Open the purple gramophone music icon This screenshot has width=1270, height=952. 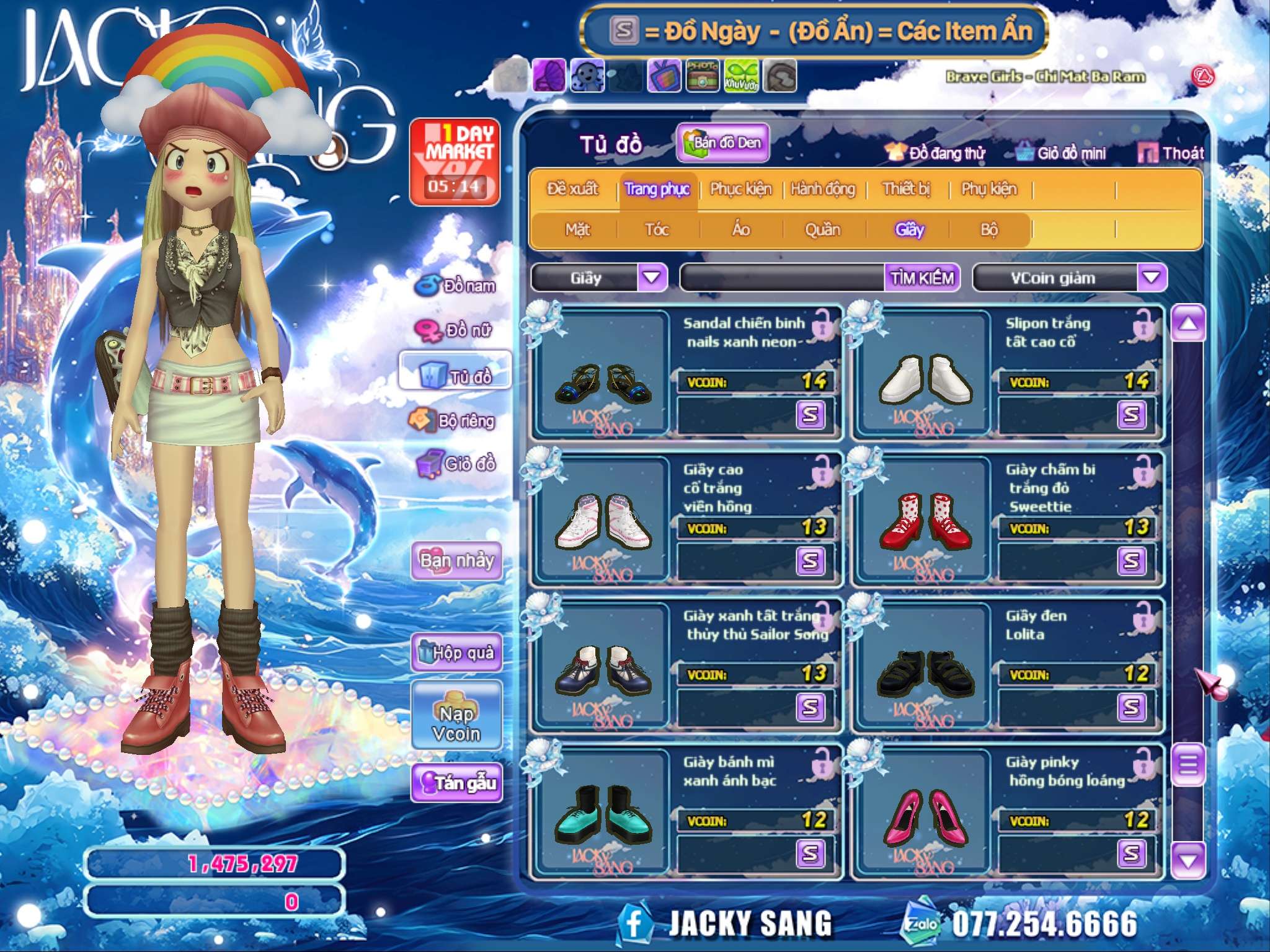coord(549,76)
